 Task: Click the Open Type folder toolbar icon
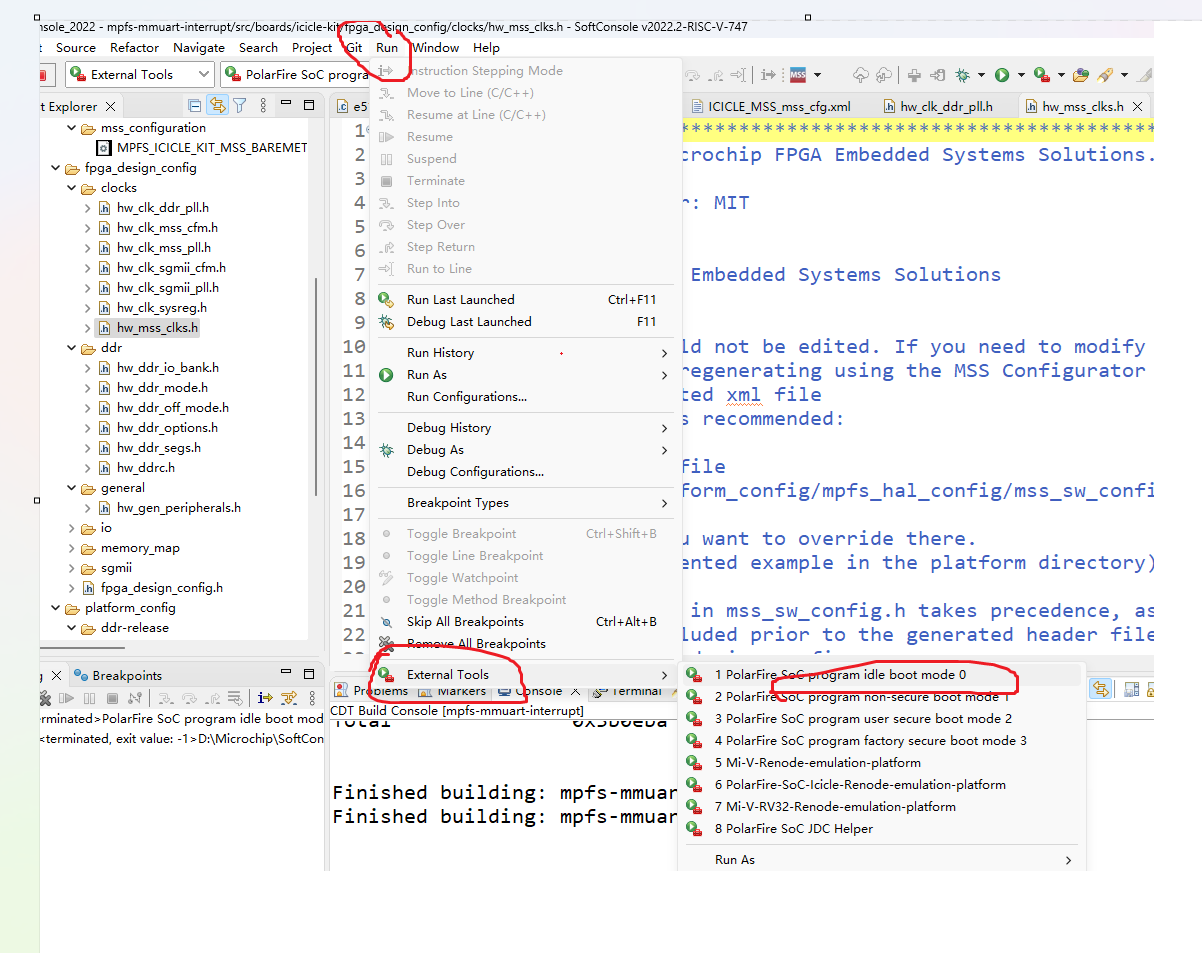click(1081, 75)
